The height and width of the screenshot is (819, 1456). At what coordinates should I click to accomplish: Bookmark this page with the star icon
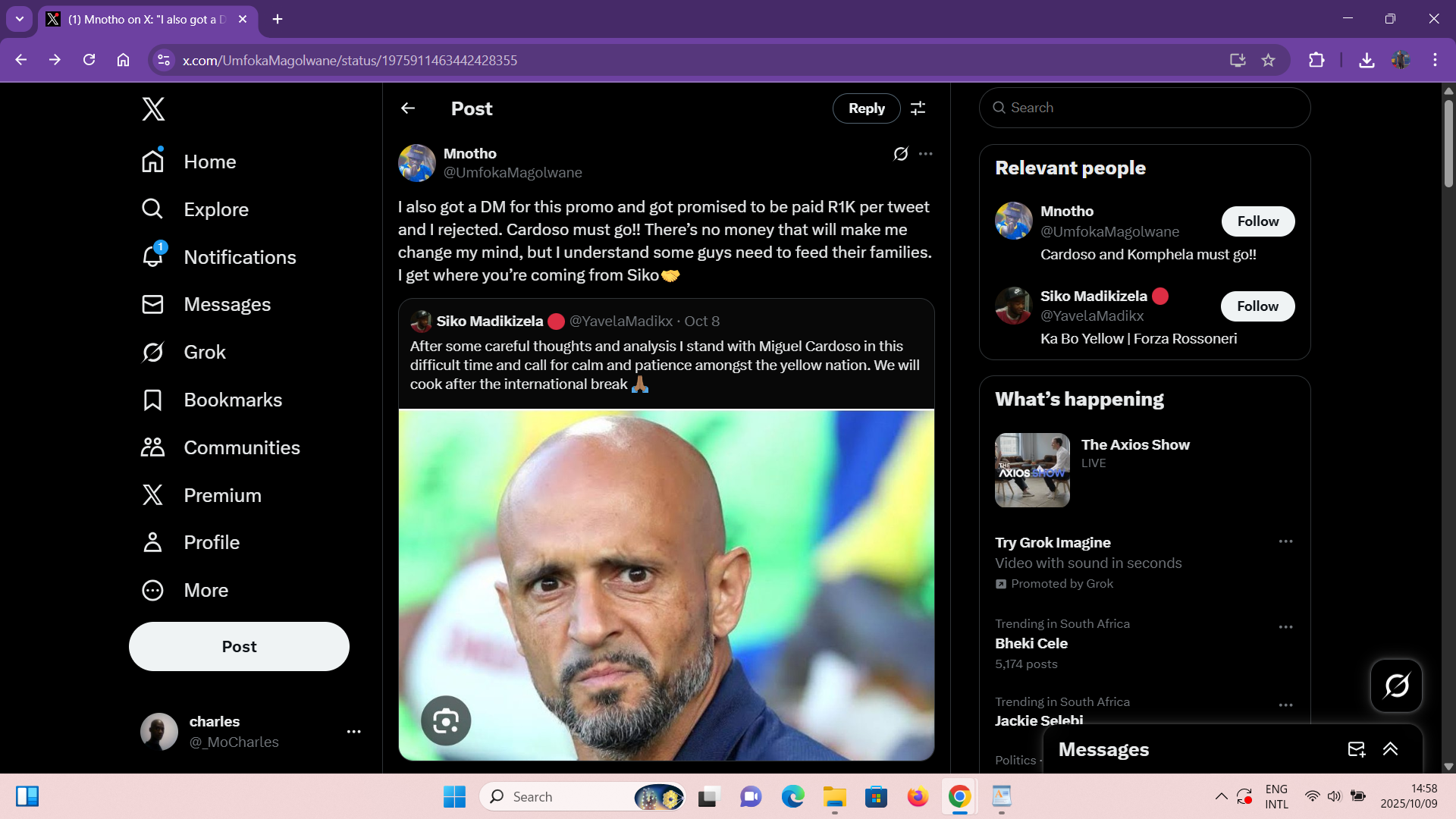[x=1268, y=60]
